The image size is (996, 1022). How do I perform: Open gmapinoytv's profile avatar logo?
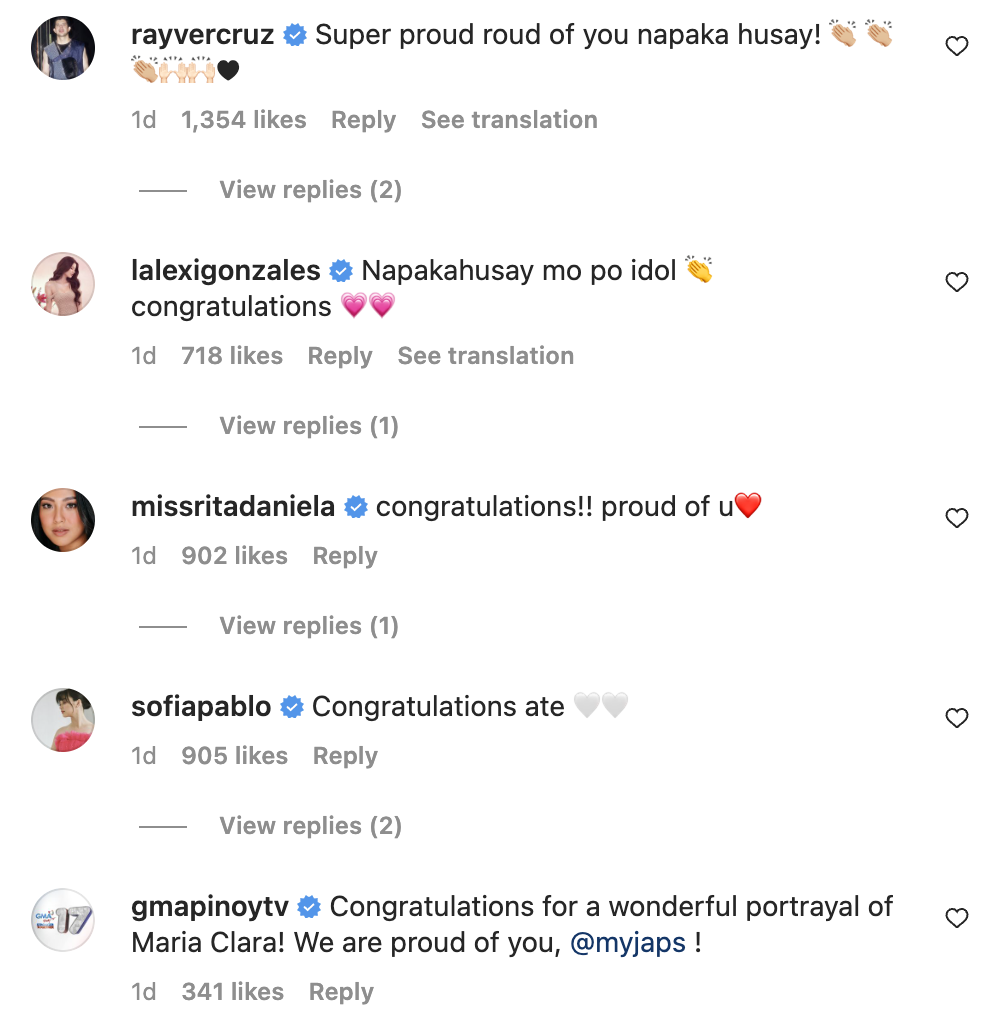tap(63, 919)
